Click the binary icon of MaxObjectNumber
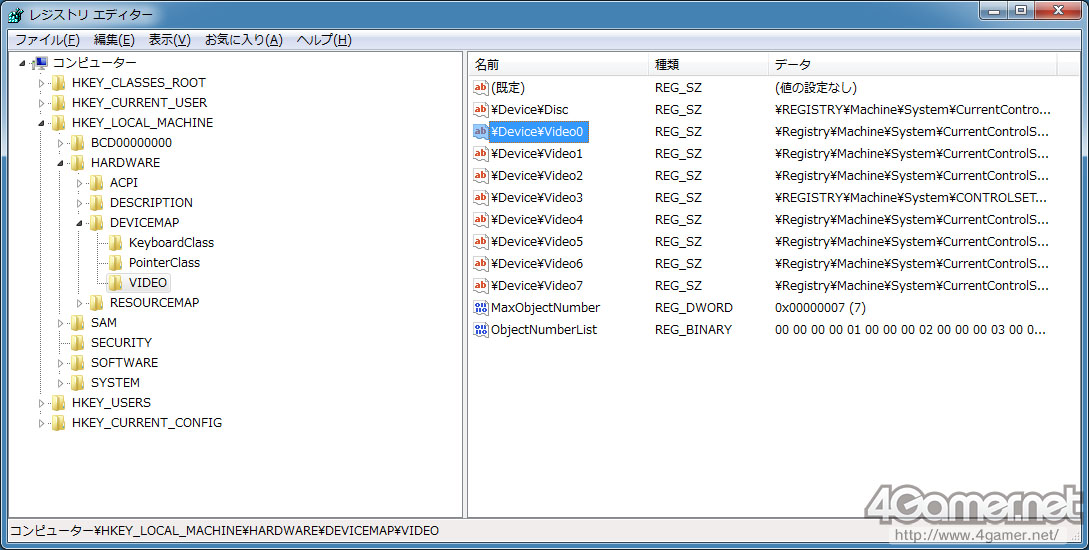 coord(481,308)
